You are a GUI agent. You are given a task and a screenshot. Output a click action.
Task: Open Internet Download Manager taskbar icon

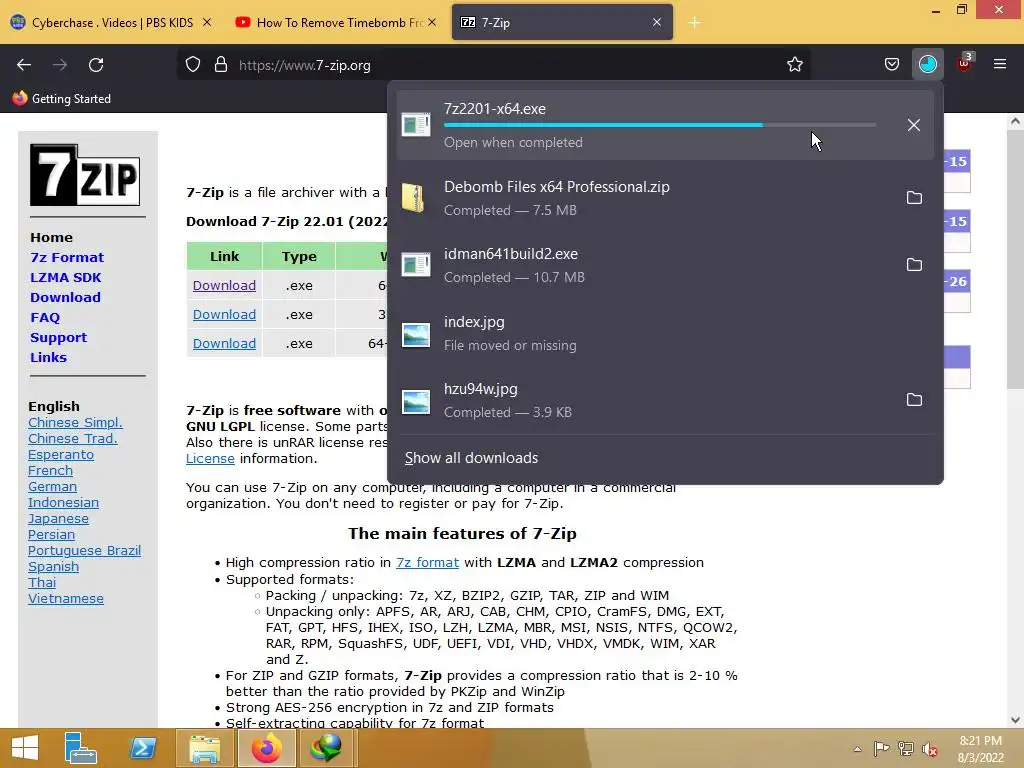[x=327, y=748]
